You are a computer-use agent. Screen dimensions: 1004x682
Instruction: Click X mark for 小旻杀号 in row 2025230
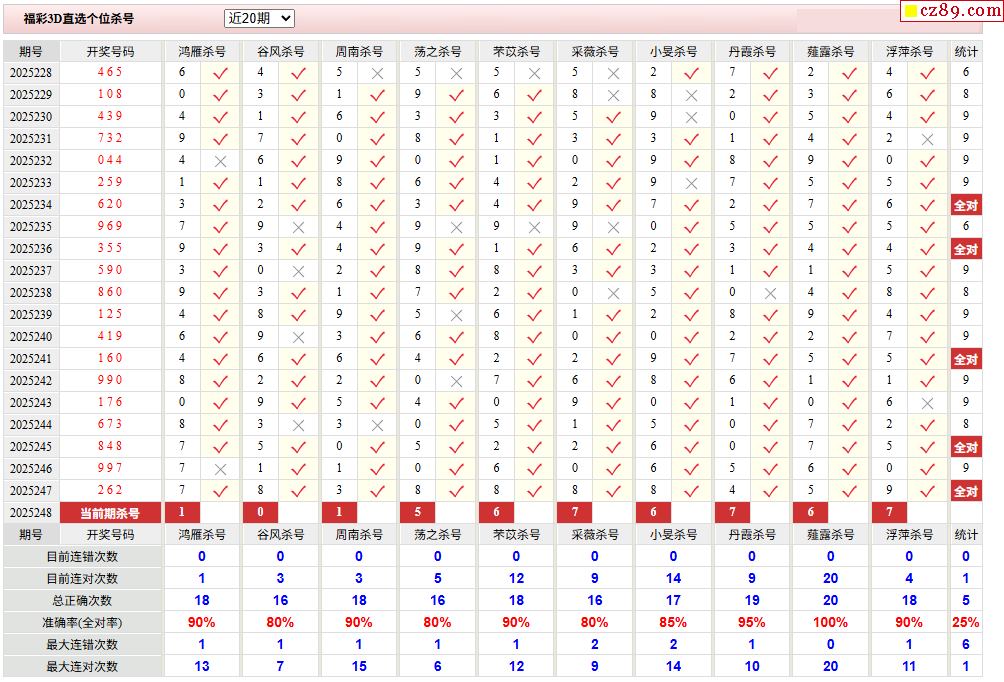[692, 118]
